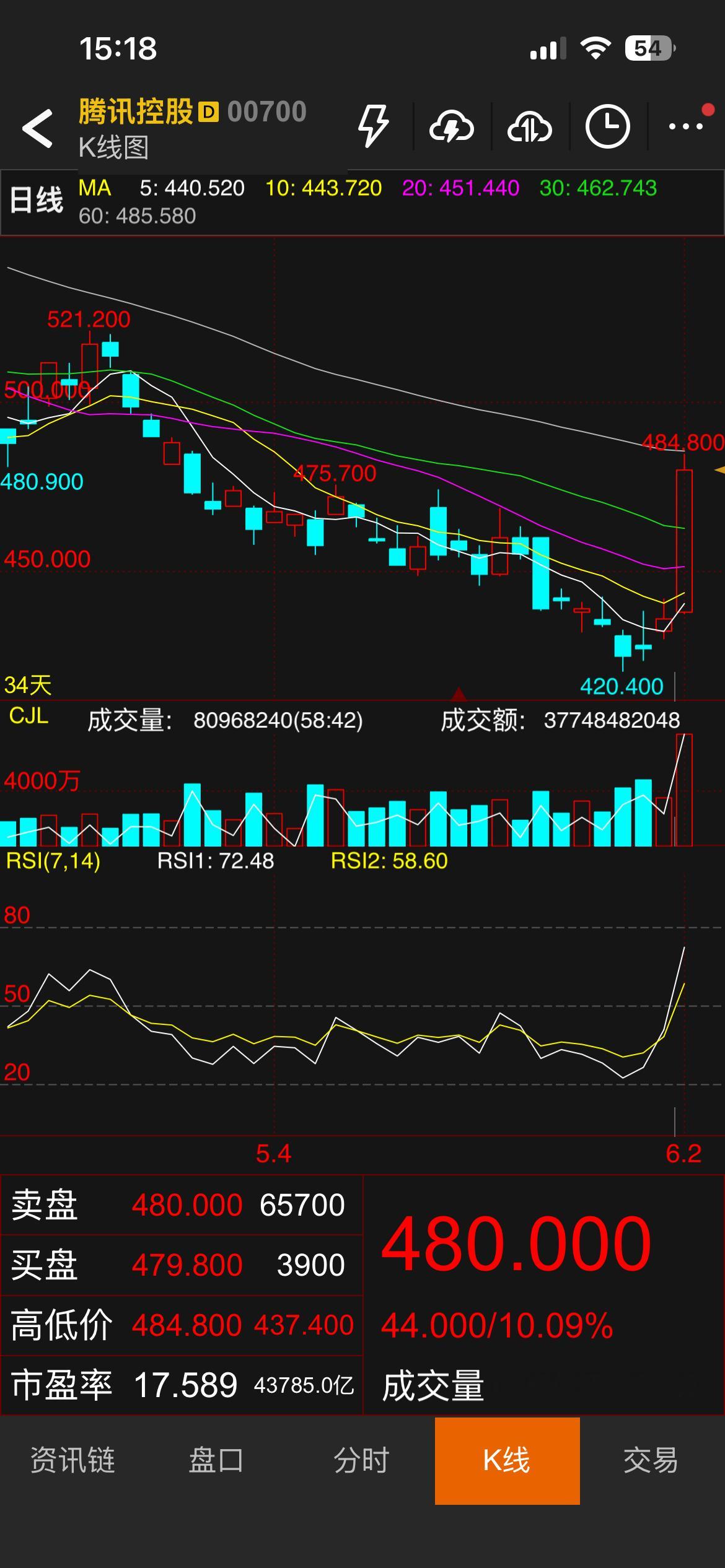Tap the MA 5: 440.520 value

pos(192,188)
